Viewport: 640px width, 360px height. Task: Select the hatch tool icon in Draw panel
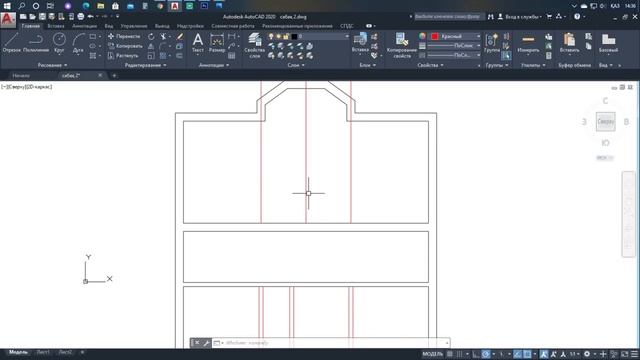click(x=93, y=56)
